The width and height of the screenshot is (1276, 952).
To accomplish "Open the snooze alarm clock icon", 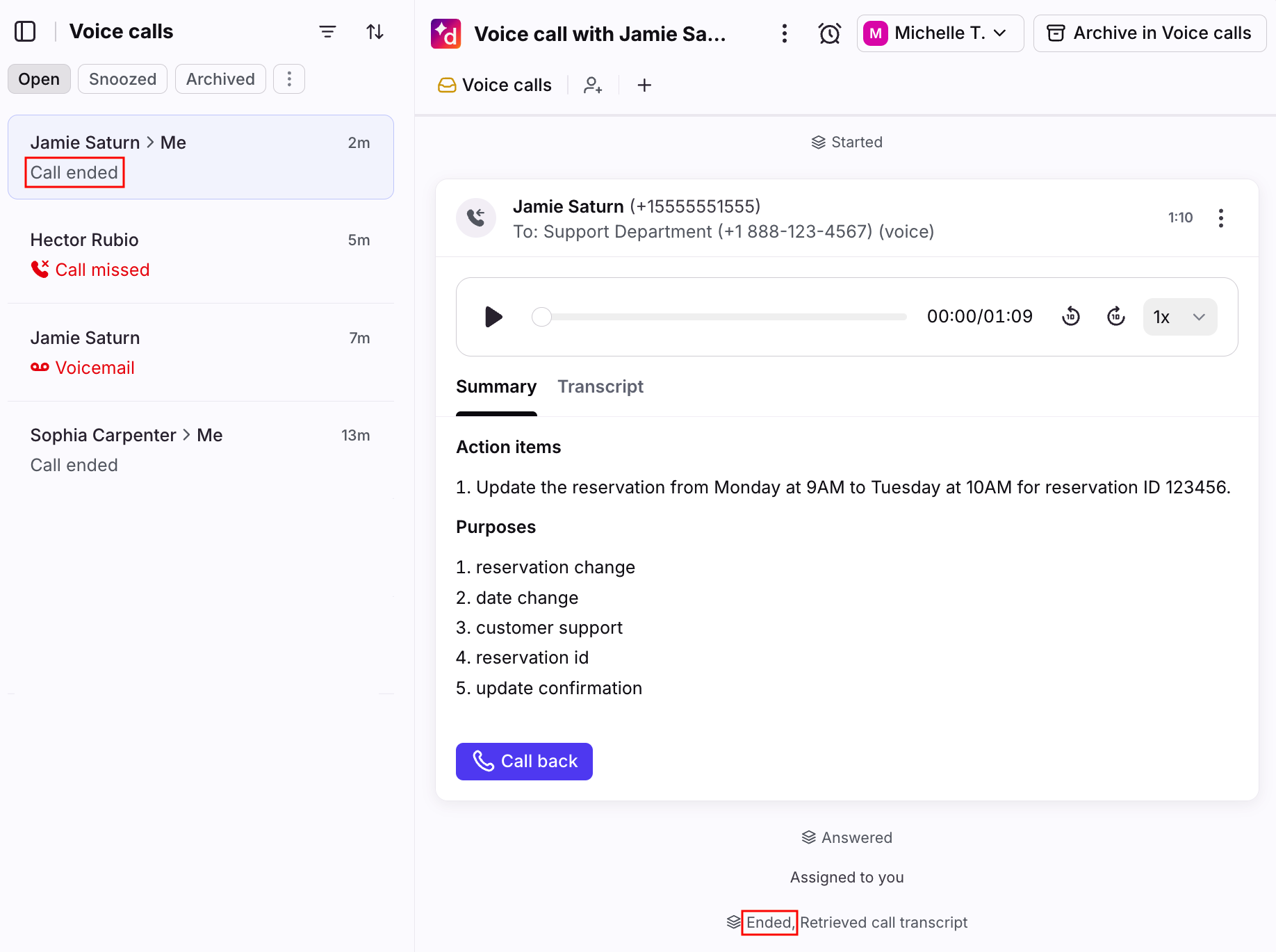I will click(829, 33).
